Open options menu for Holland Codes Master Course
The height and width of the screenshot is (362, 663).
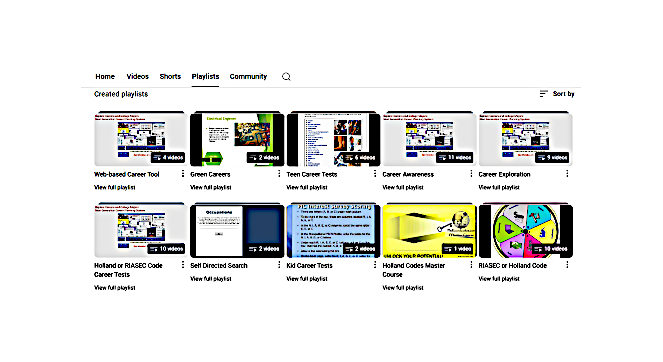[471, 265]
